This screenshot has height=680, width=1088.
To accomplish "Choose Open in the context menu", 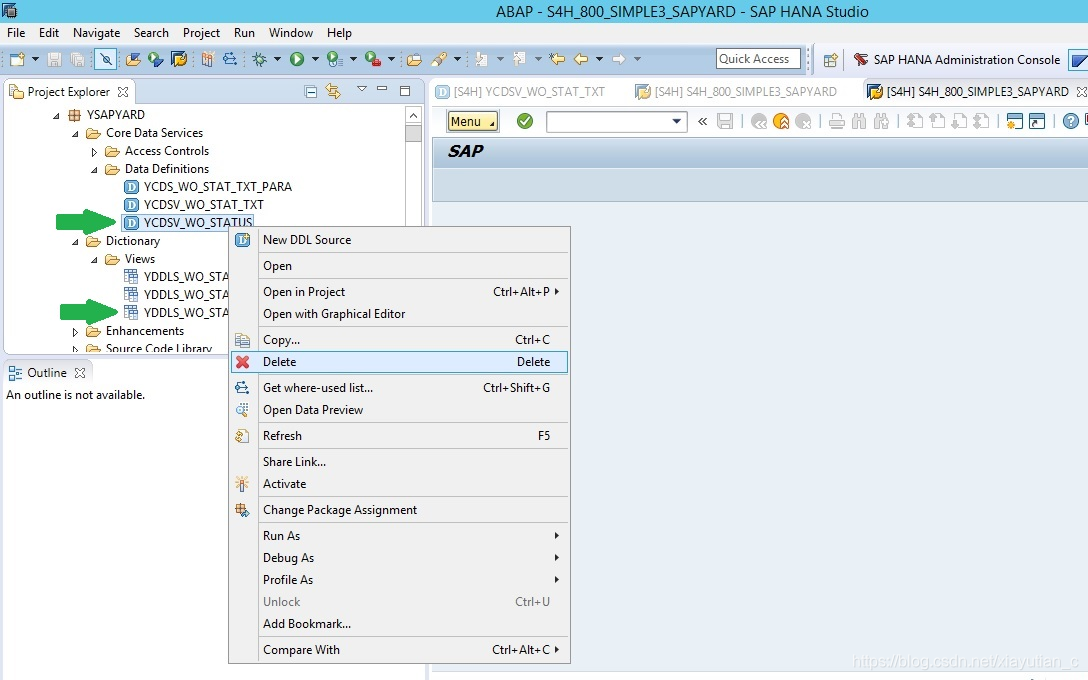I will pyautogui.click(x=400, y=266).
